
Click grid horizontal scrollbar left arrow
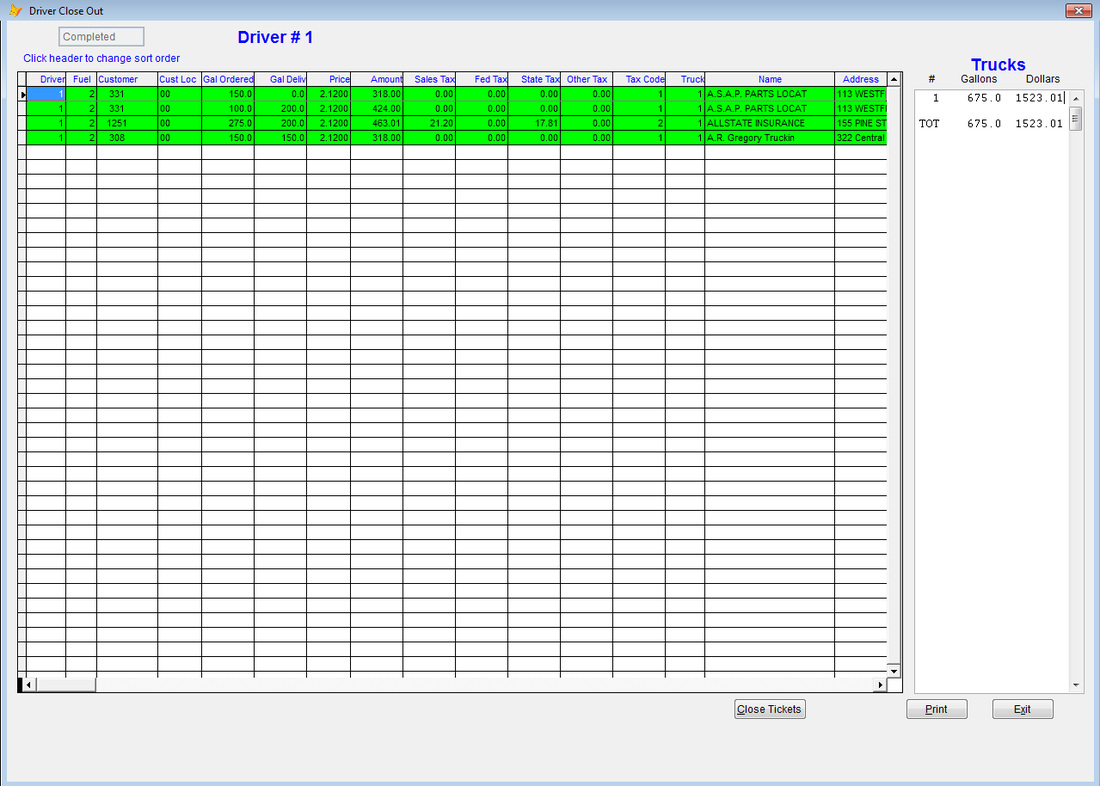(29, 684)
